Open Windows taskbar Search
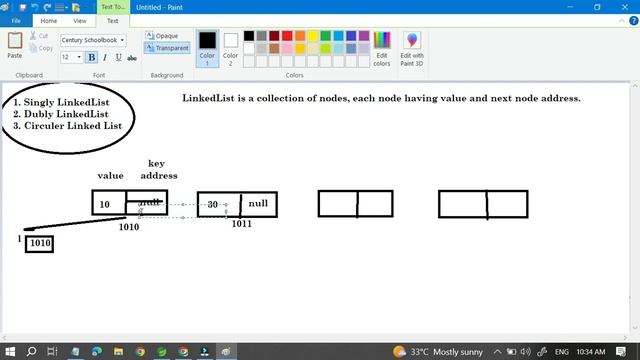This screenshot has height=360, width=640. pos(31,351)
